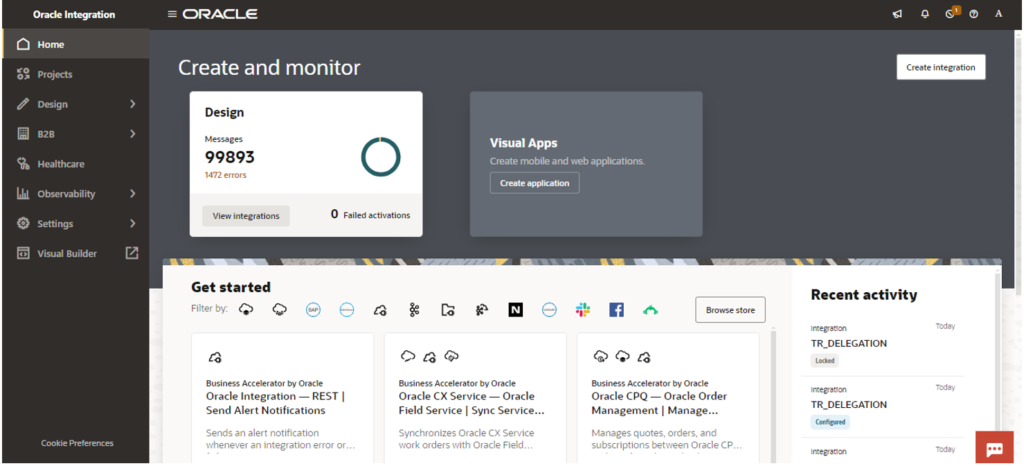The width and height of the screenshot is (1024, 466).
Task: Expand the Observability section chevron
Action: pyautogui.click(x=132, y=194)
